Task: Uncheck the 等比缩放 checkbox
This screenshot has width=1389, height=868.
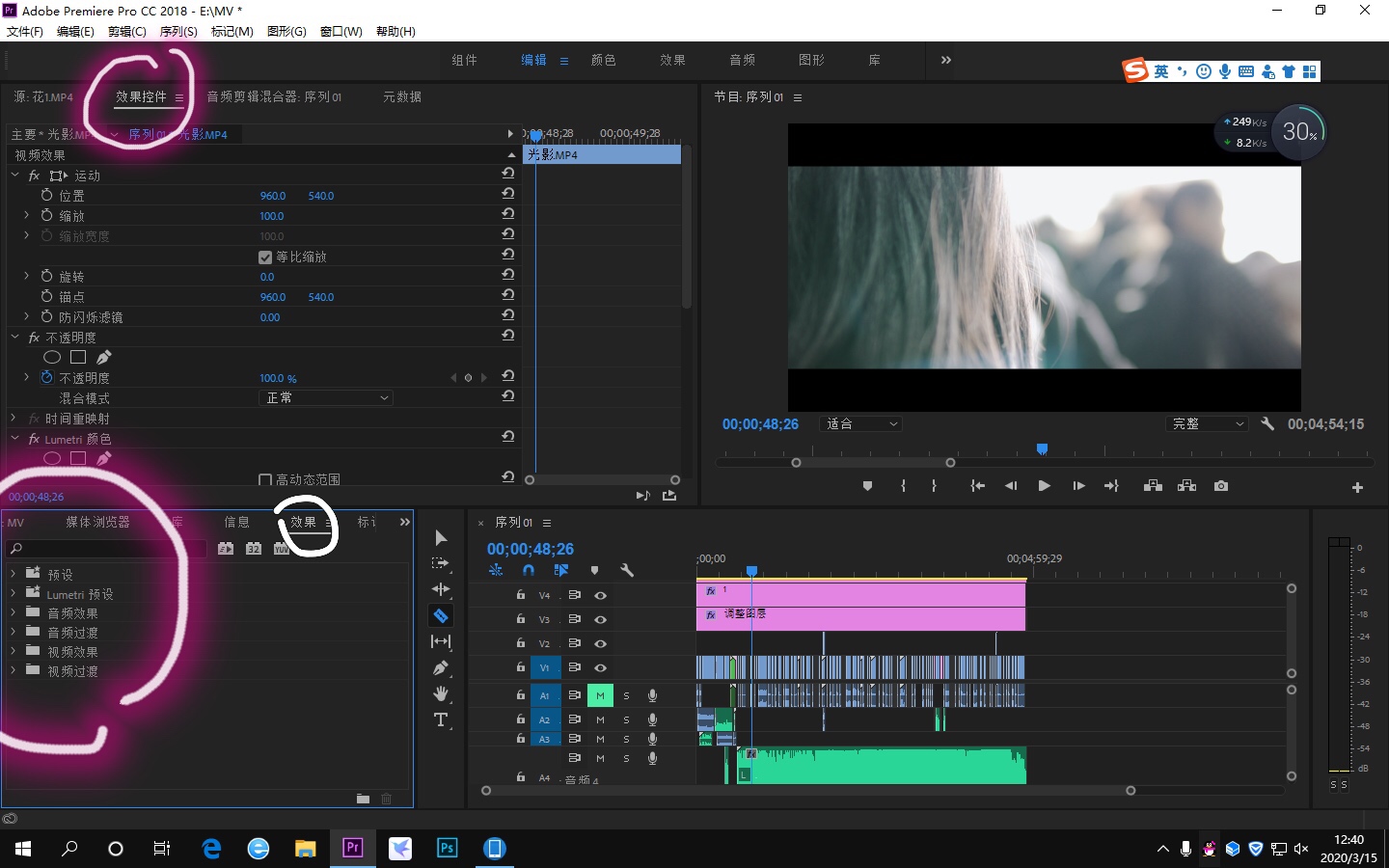Action: click(x=265, y=258)
